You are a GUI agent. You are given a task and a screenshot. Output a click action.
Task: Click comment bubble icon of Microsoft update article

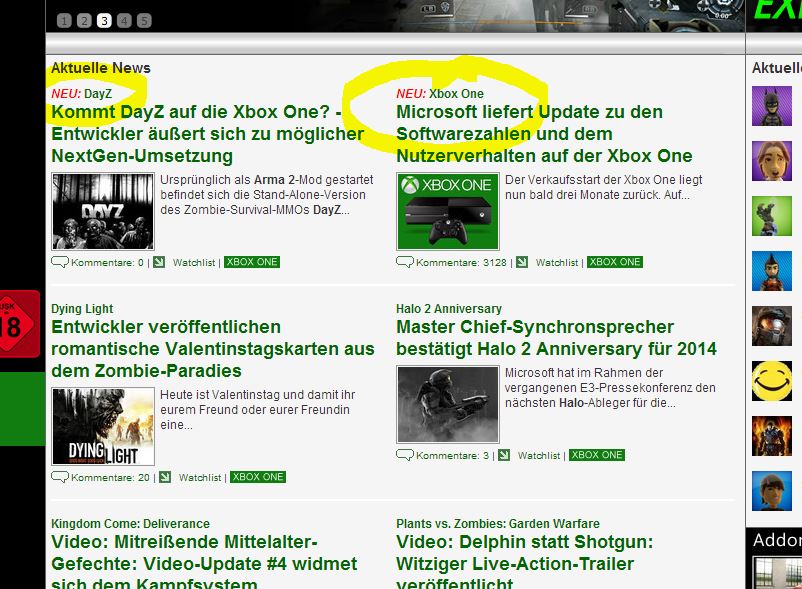404,262
